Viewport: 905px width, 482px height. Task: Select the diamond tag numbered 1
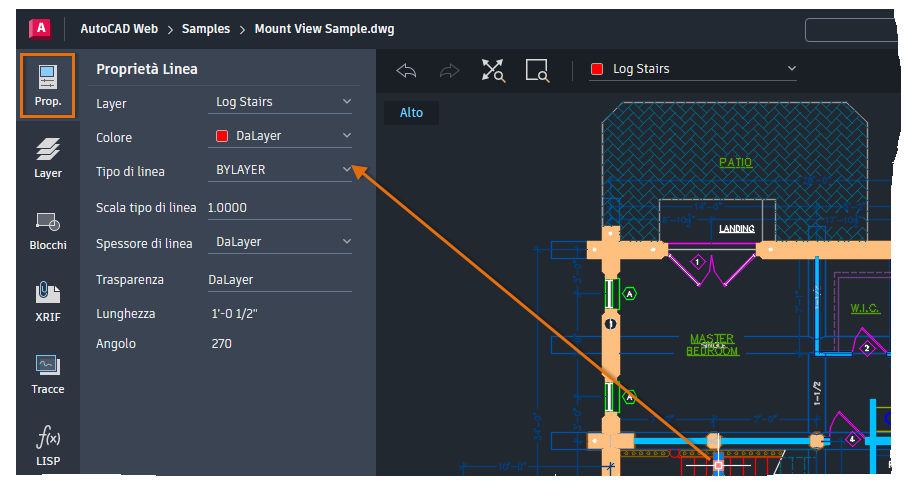pos(697,263)
